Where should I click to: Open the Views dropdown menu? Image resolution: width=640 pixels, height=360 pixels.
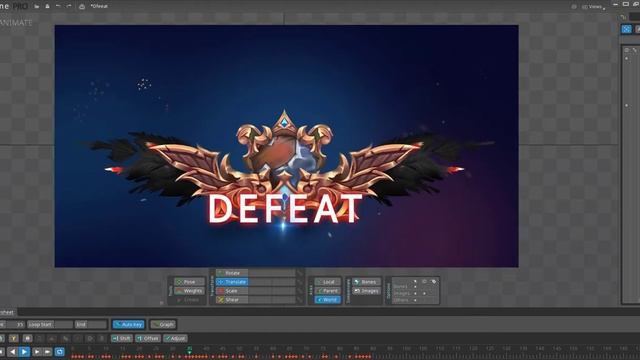point(594,7)
